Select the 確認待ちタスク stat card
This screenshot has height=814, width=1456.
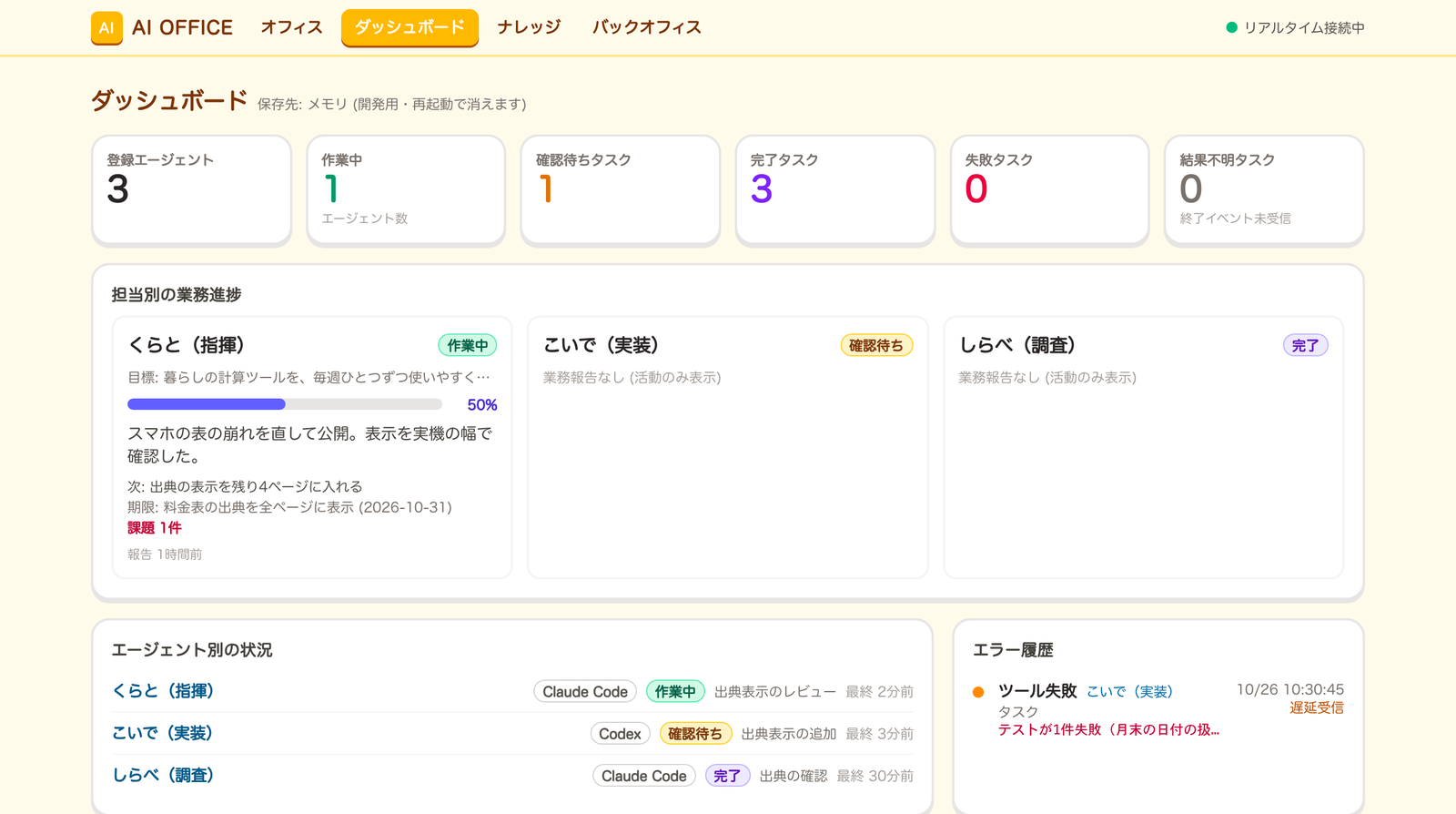tap(621, 189)
